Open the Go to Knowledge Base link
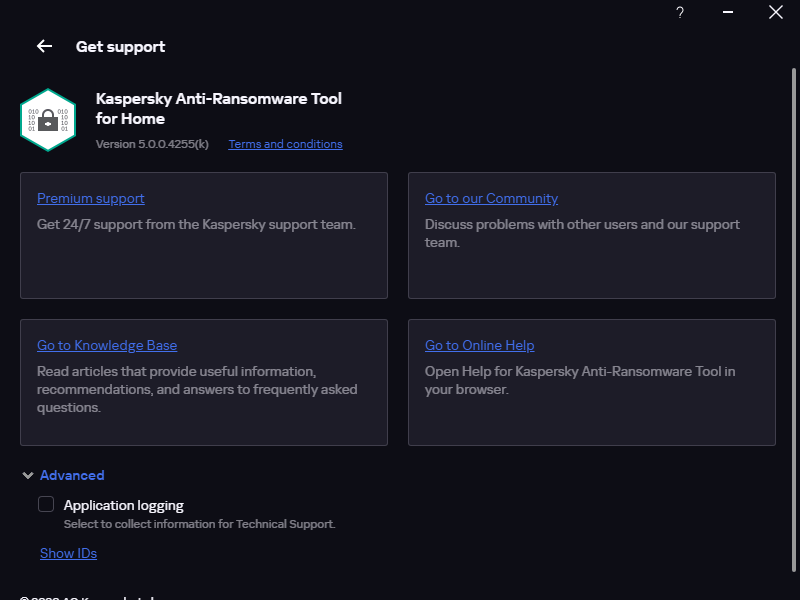The image size is (800, 600). tap(107, 345)
